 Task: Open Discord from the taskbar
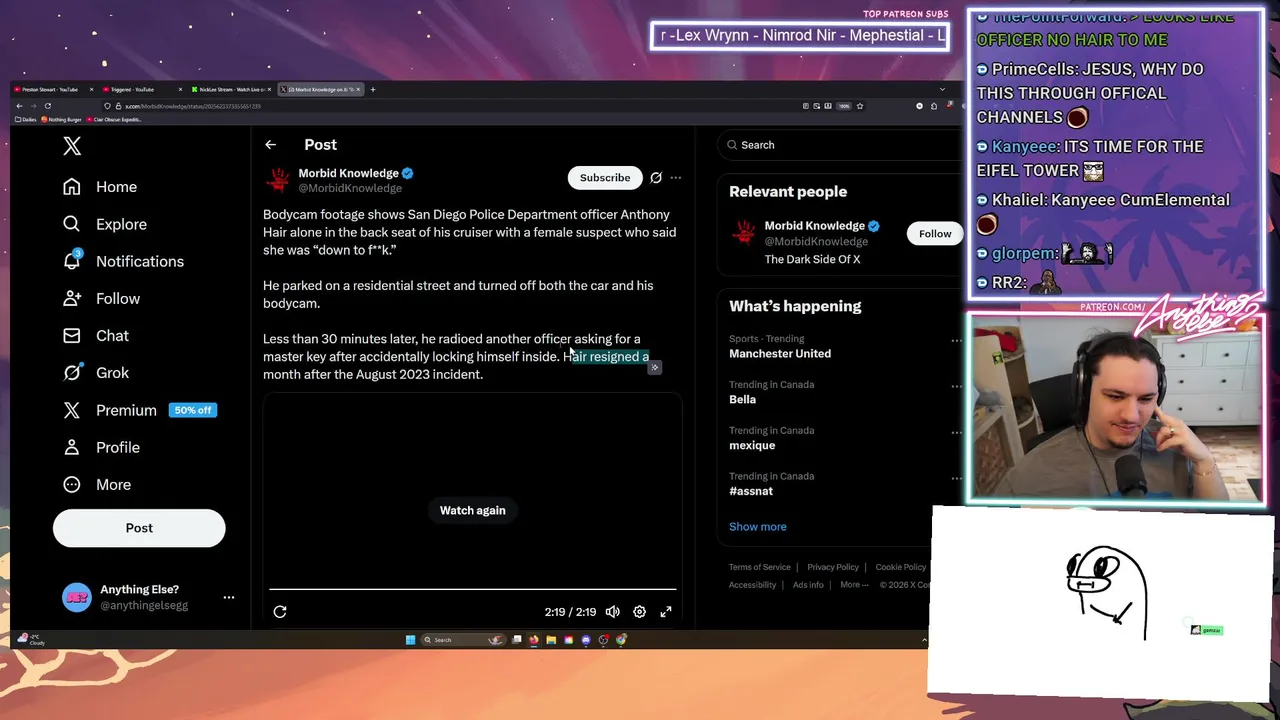coord(586,640)
